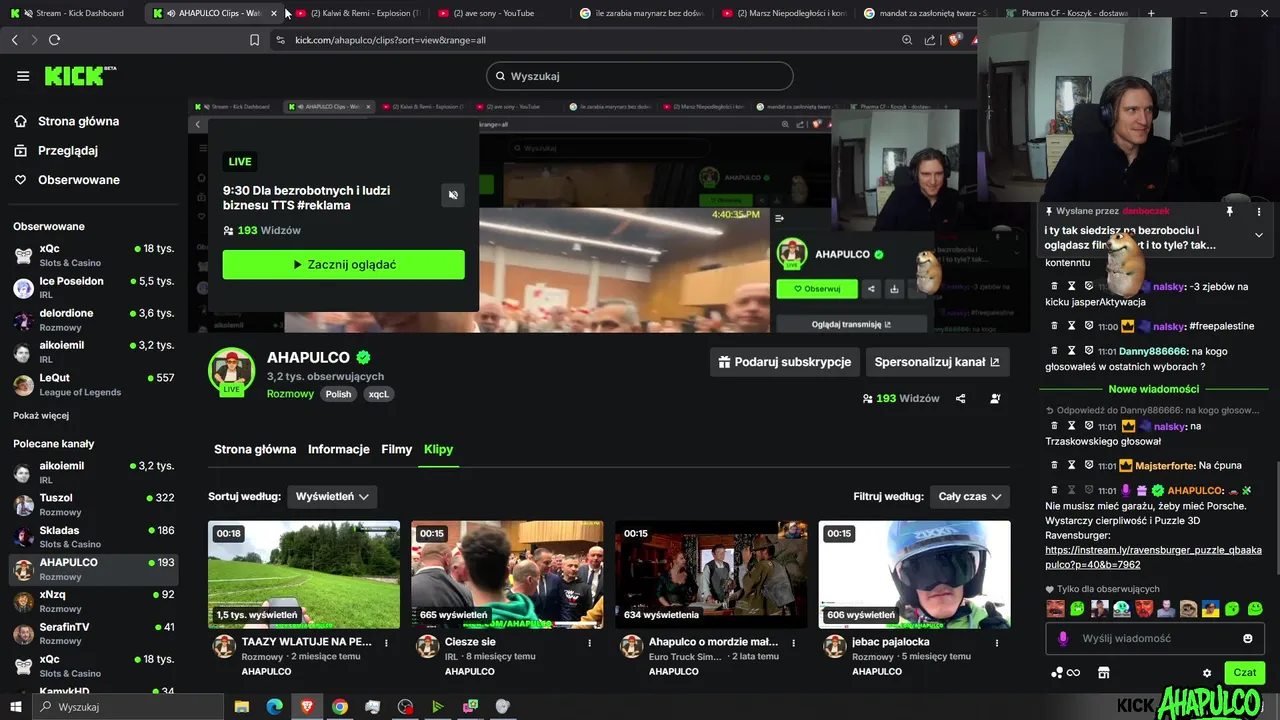
Task: Open the Cały czas filter dropdown
Action: coord(969,496)
